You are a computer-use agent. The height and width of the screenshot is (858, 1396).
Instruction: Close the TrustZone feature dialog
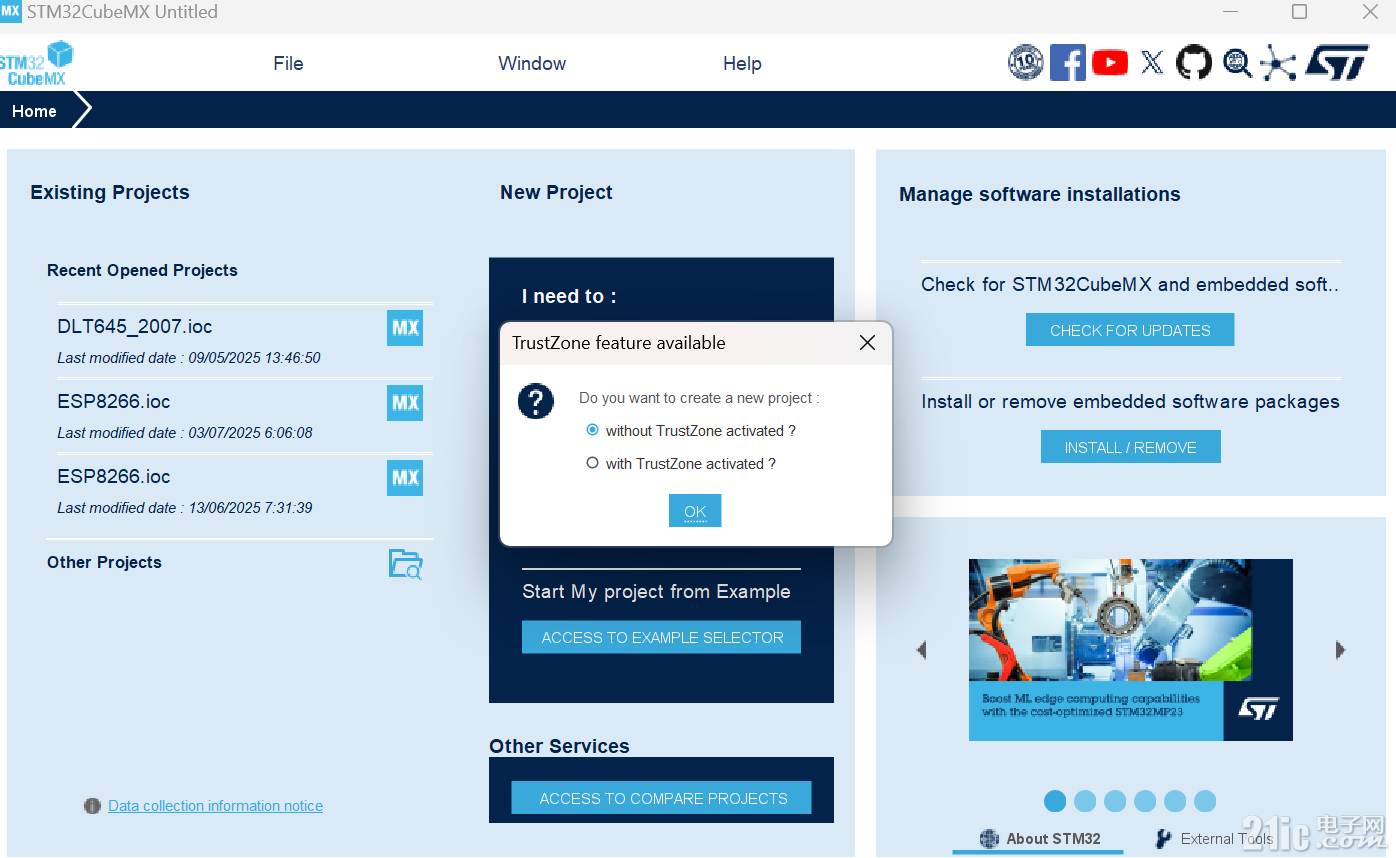point(867,343)
